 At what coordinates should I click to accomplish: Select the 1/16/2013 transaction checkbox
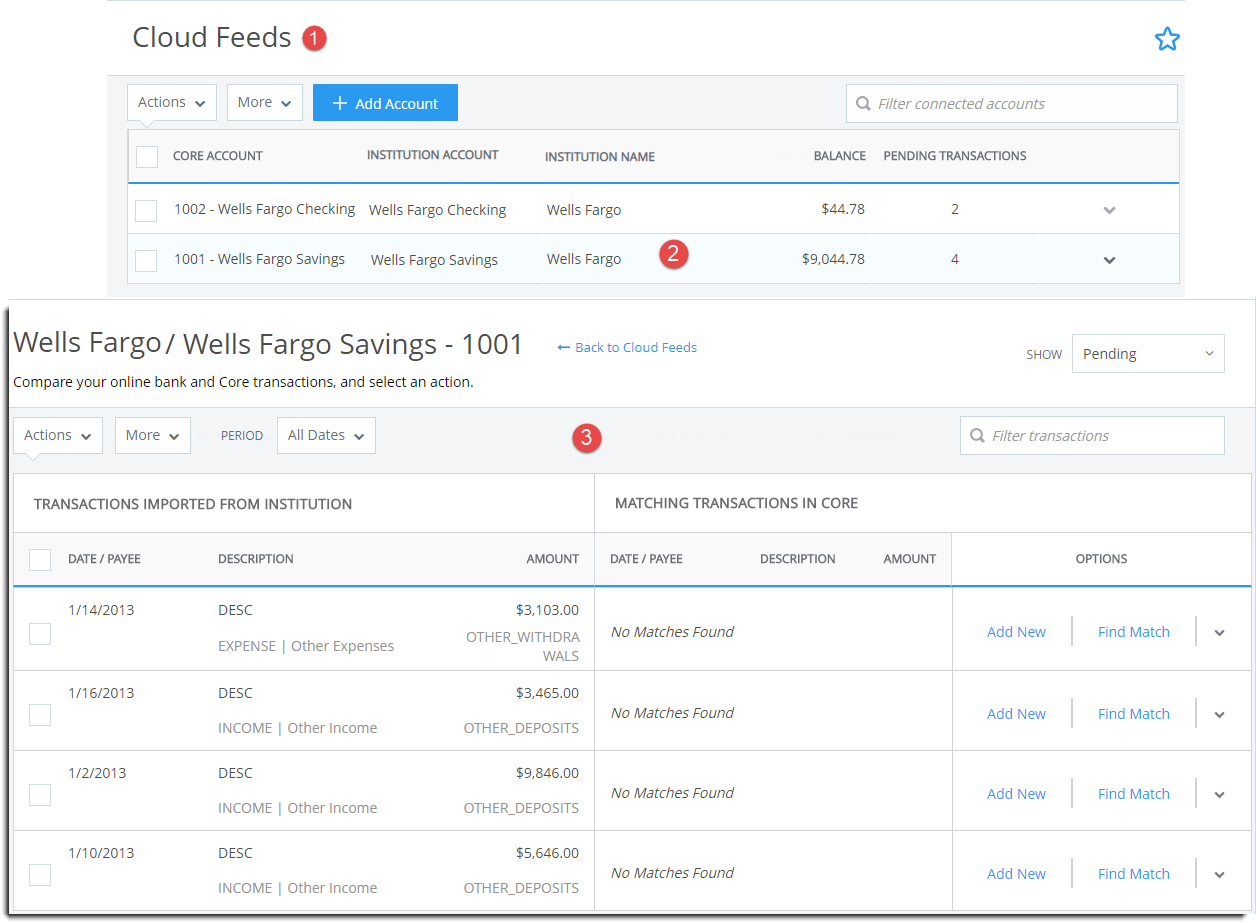40,714
